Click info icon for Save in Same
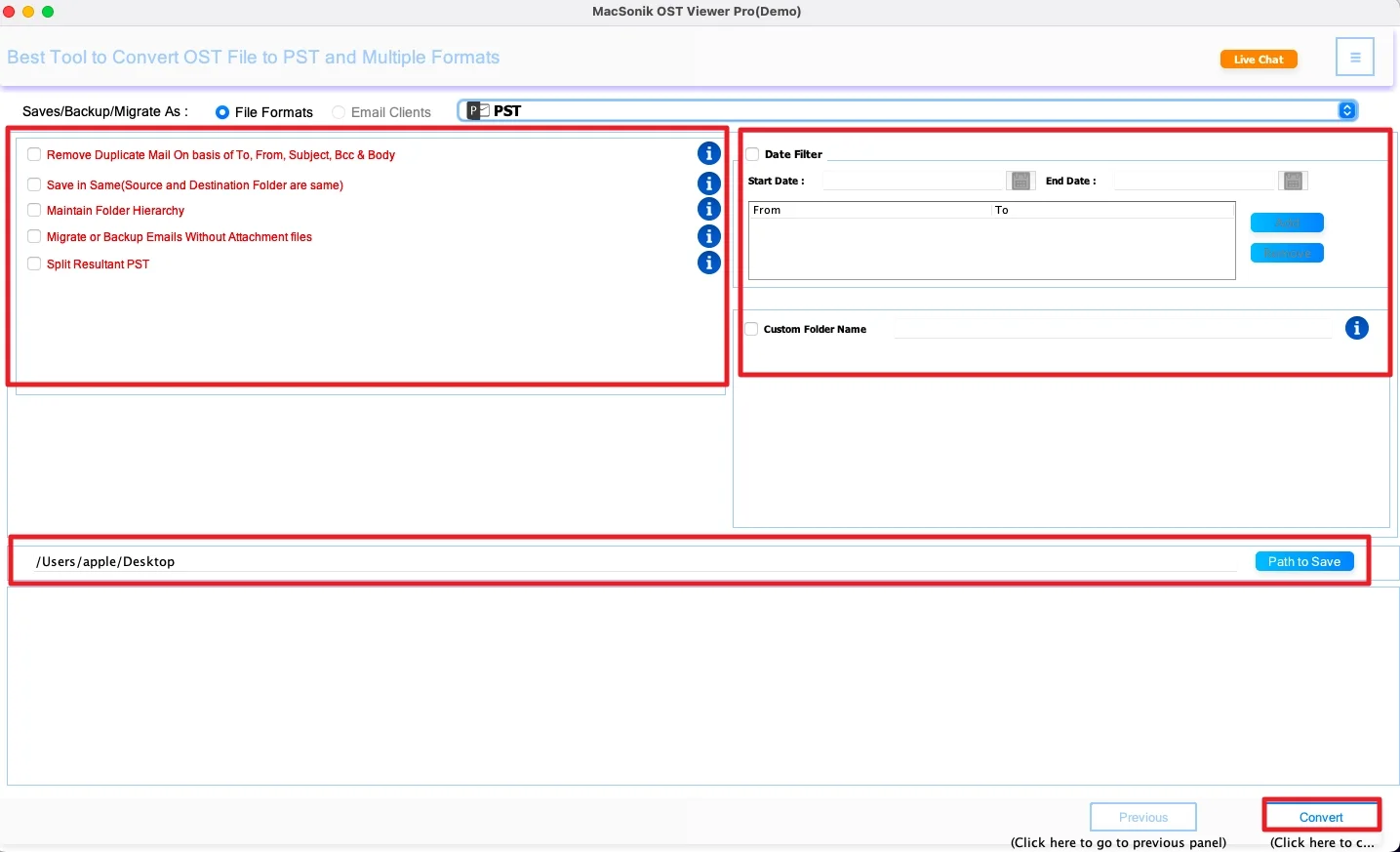 click(709, 183)
